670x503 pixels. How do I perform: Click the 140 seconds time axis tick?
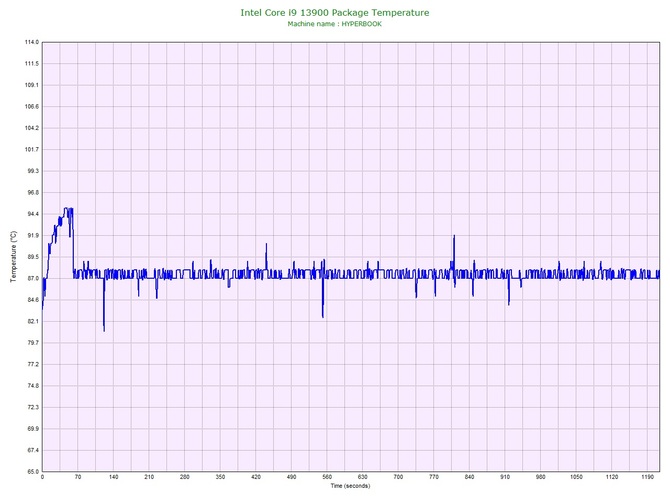click(x=114, y=477)
